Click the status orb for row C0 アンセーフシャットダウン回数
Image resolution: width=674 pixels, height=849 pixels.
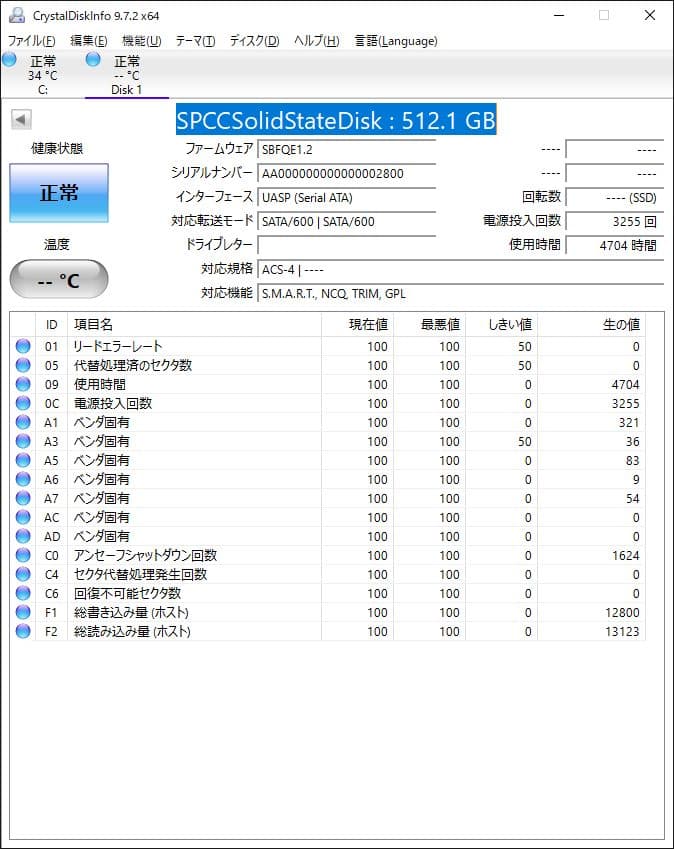(x=23, y=555)
